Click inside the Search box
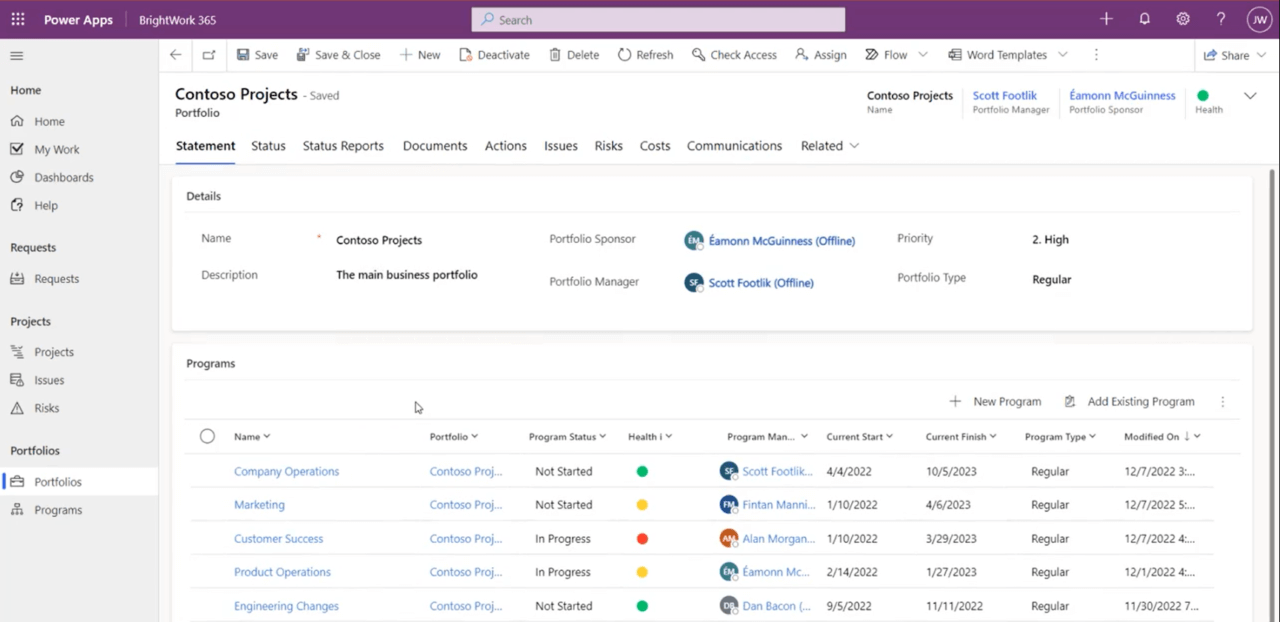 (x=657, y=19)
